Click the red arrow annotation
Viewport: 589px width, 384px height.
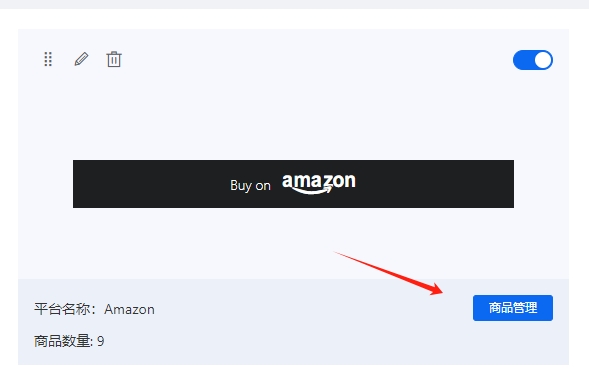[388, 273]
